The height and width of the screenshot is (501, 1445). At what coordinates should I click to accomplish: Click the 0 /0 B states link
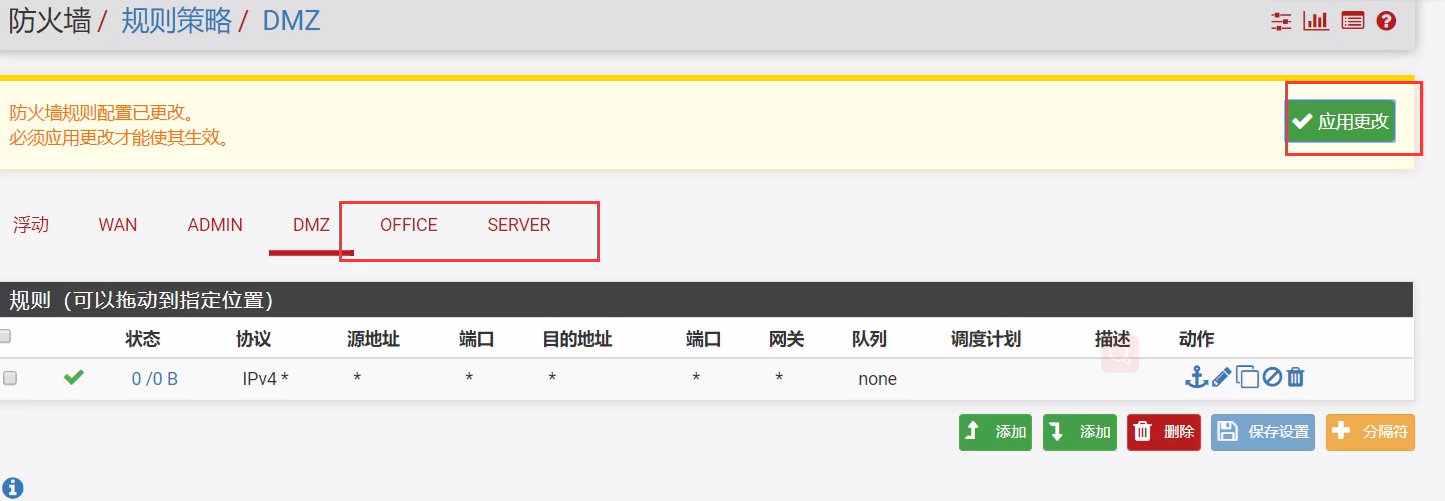(154, 379)
